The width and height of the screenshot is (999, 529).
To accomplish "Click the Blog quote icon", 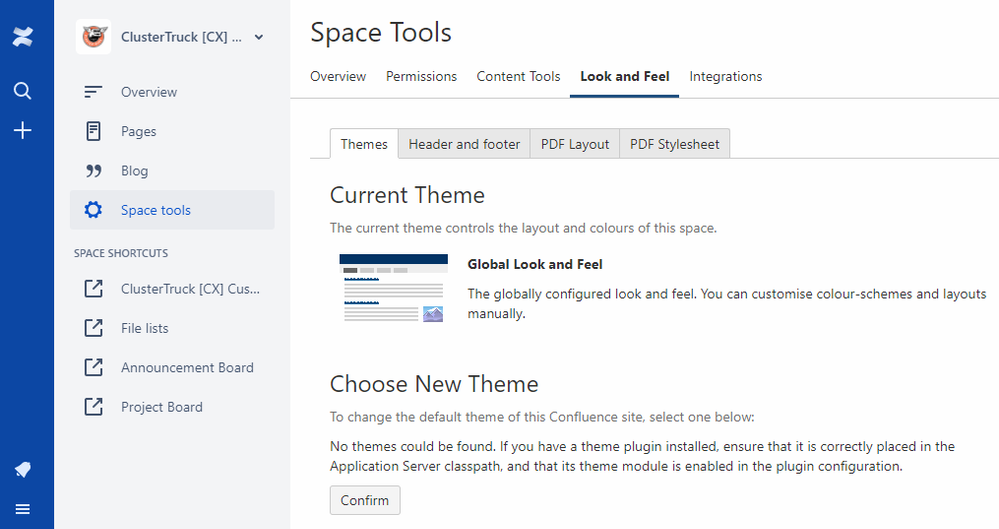I will [93, 171].
